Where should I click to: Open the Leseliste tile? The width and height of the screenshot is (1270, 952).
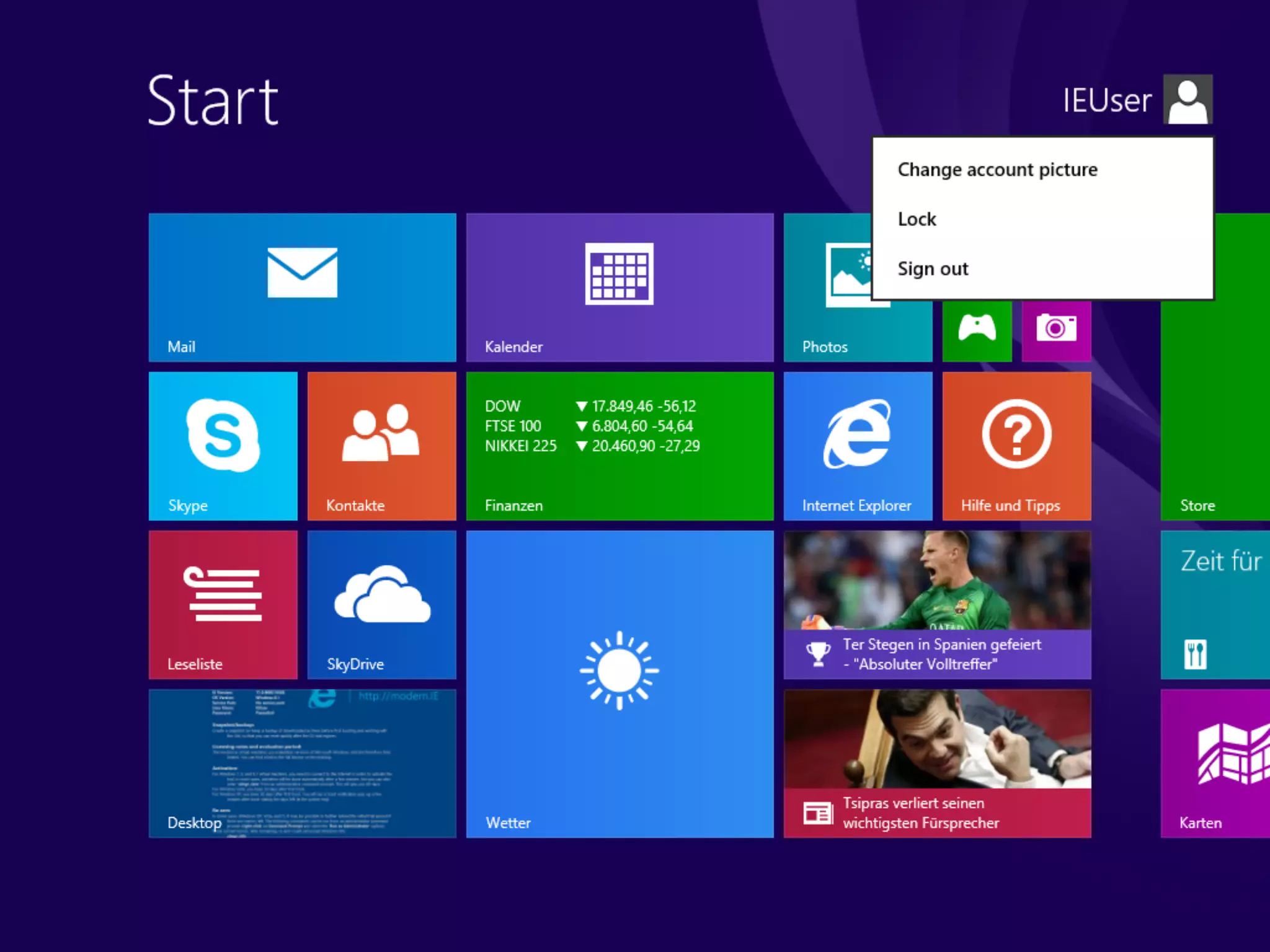coord(223,604)
